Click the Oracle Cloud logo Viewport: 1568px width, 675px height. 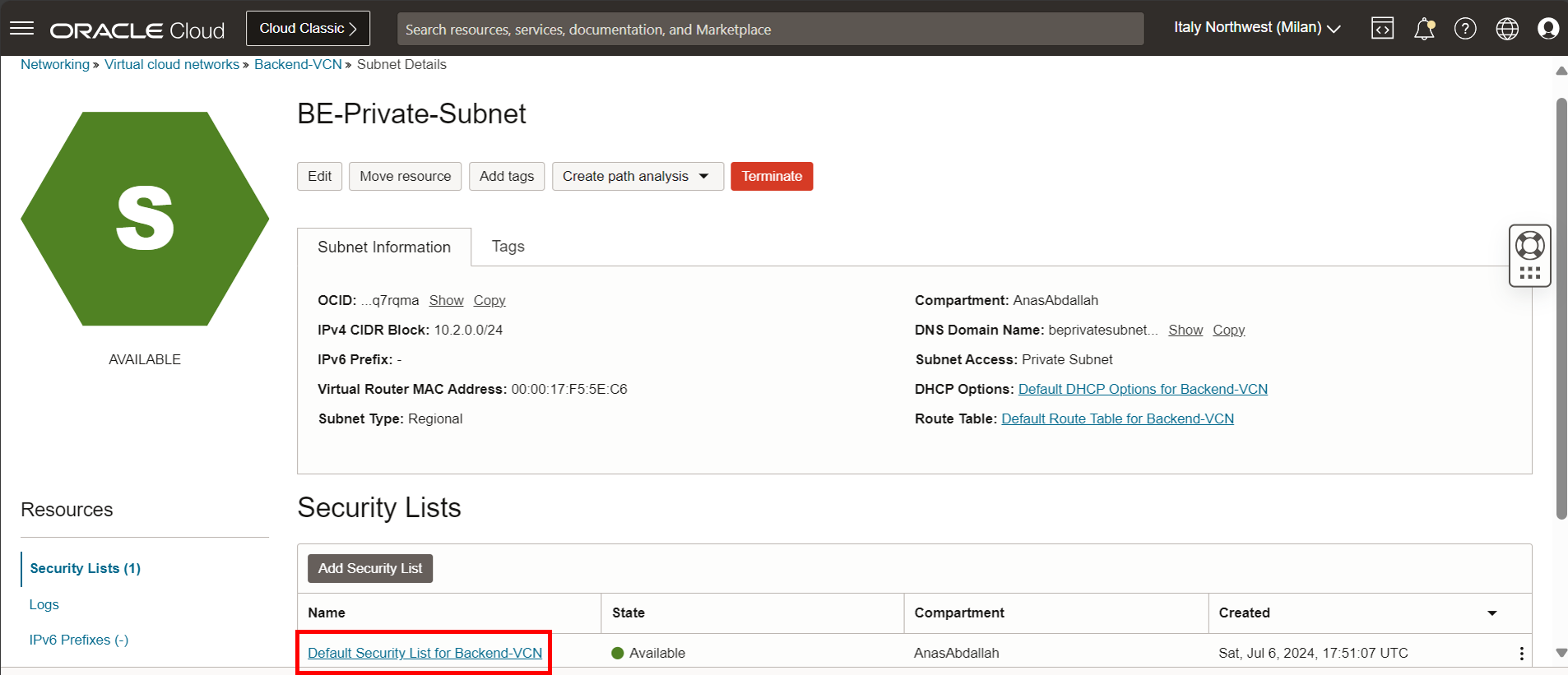[137, 30]
